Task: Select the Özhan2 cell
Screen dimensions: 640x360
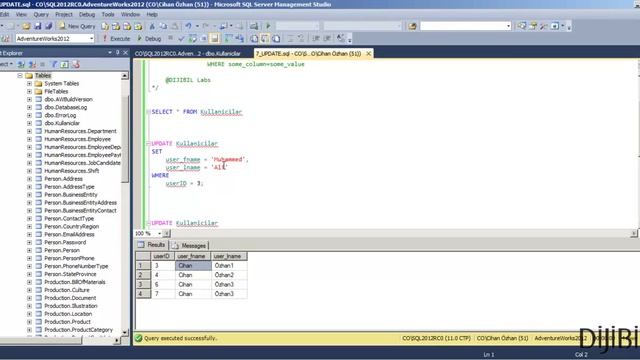Action: 229,275
